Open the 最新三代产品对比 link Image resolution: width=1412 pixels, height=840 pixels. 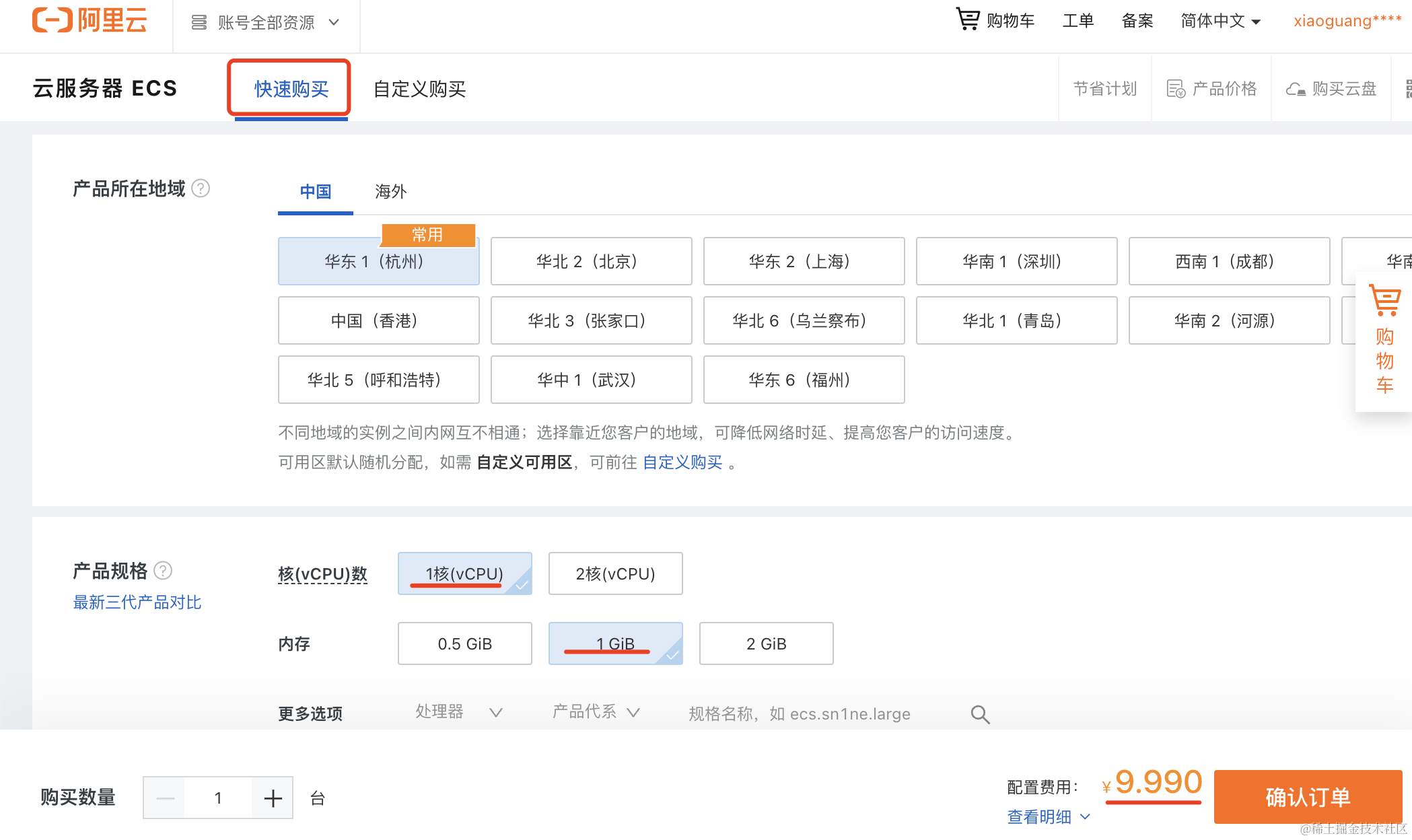point(137,602)
